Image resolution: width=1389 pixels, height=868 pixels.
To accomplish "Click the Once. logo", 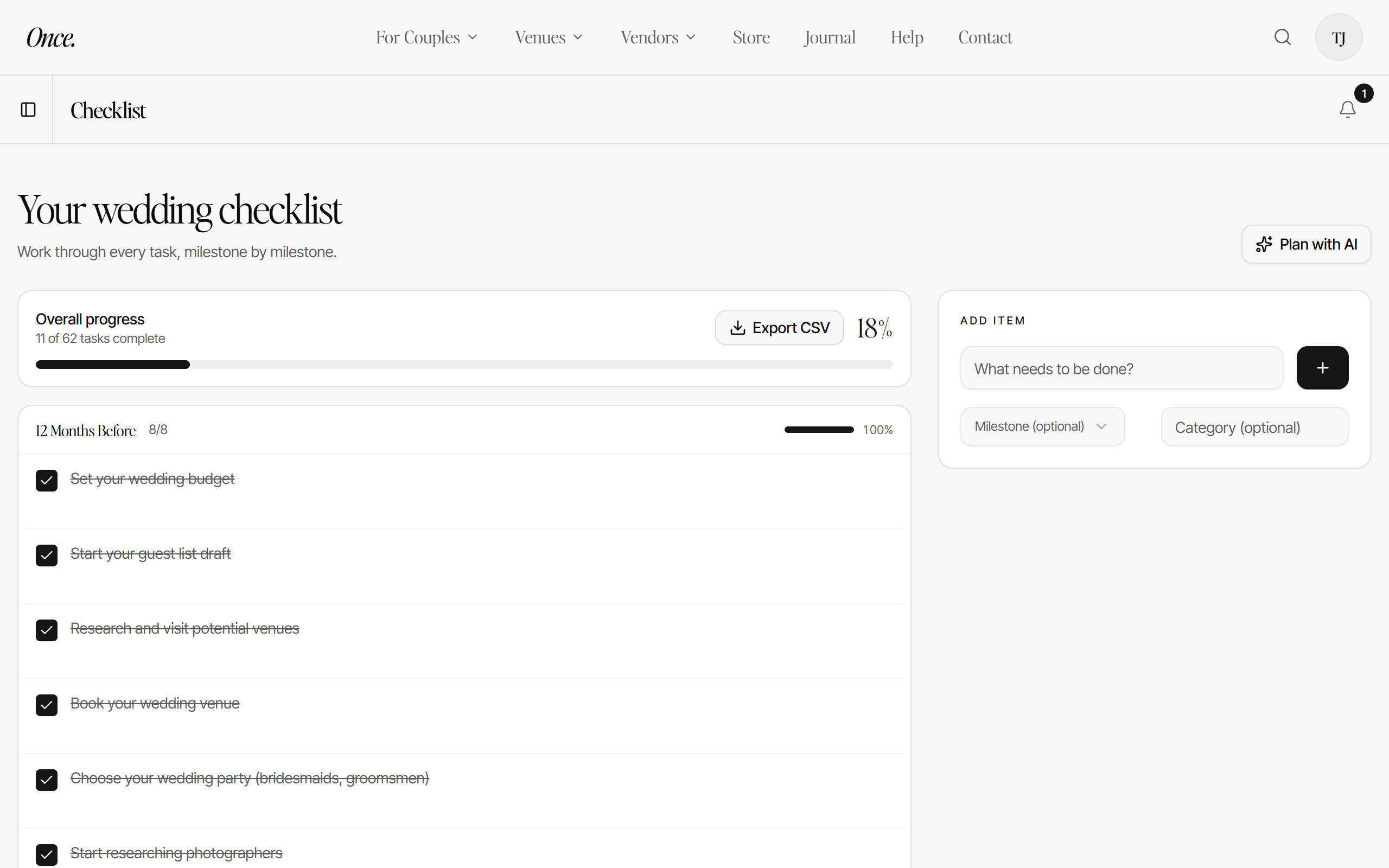I will (50, 38).
